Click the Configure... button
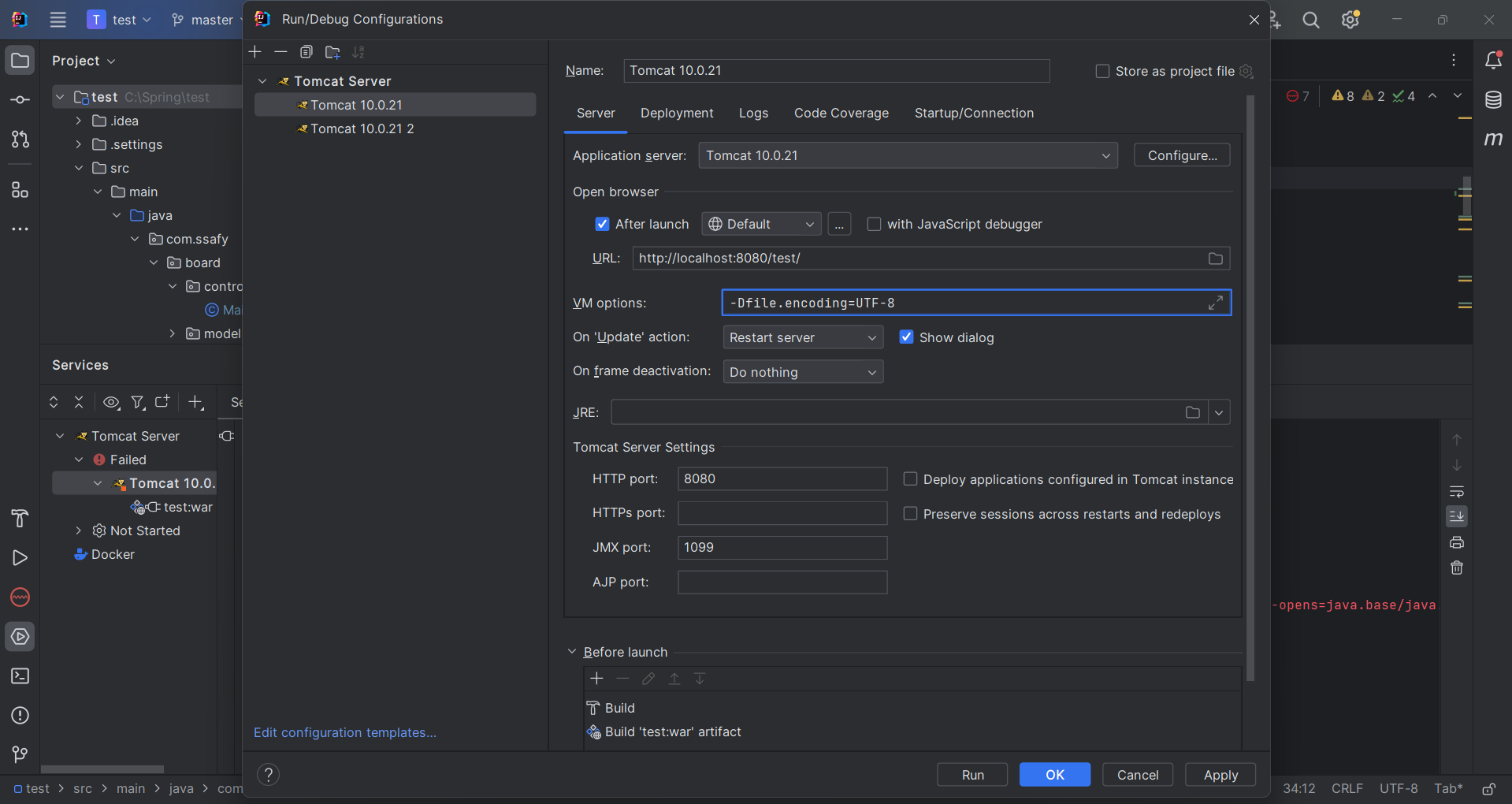Screen dimensions: 1512x804 click(x=1182, y=155)
